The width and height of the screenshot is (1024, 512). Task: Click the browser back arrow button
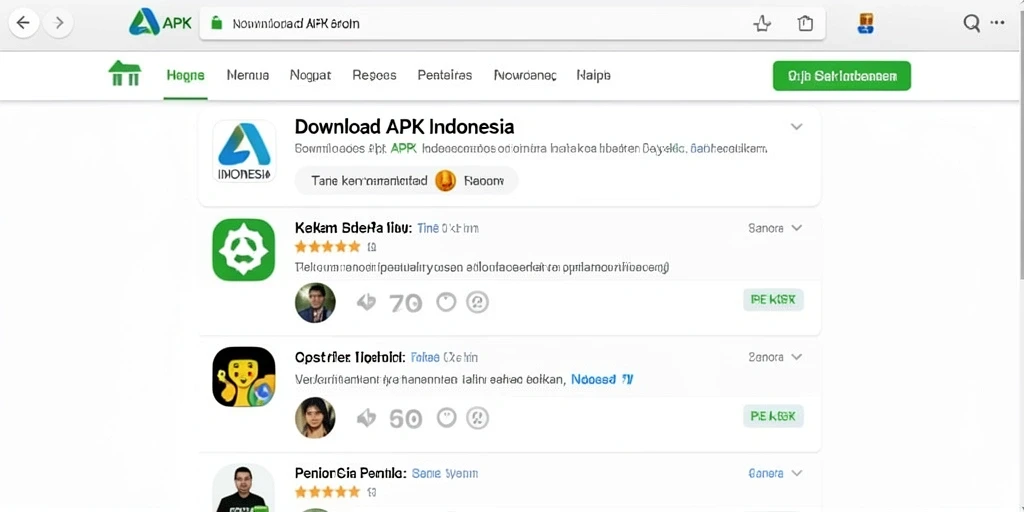click(x=24, y=24)
